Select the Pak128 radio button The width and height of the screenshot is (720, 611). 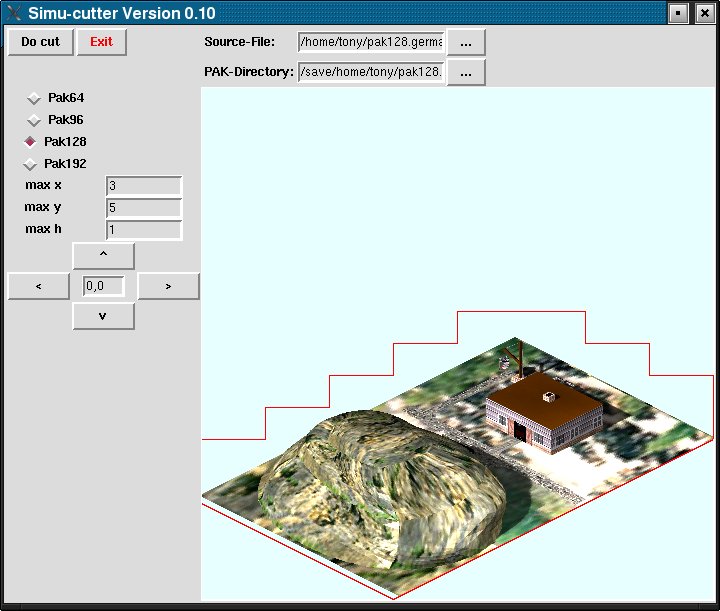[31, 142]
